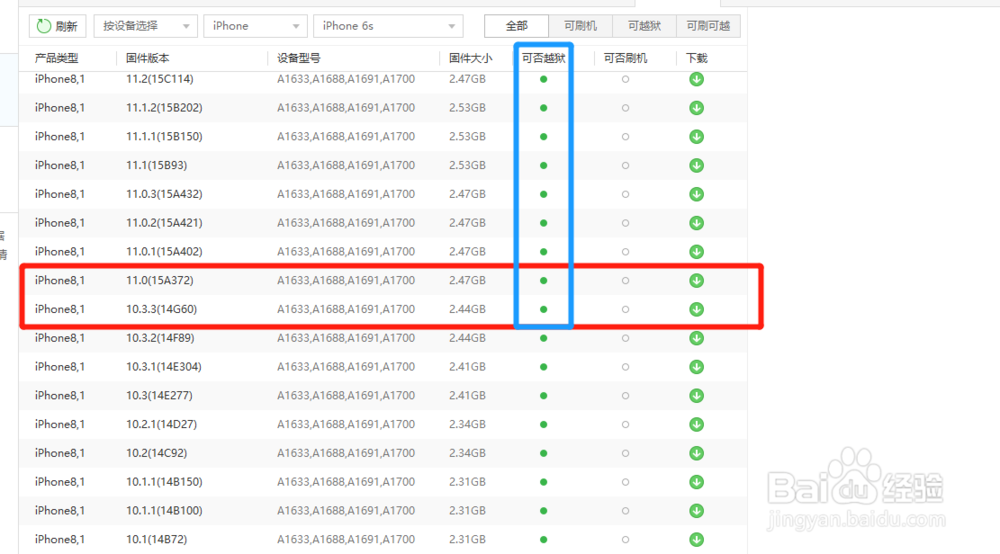Click jailbreak green dot for 11.2(15C114)
This screenshot has height=554, width=1000.
click(543, 79)
